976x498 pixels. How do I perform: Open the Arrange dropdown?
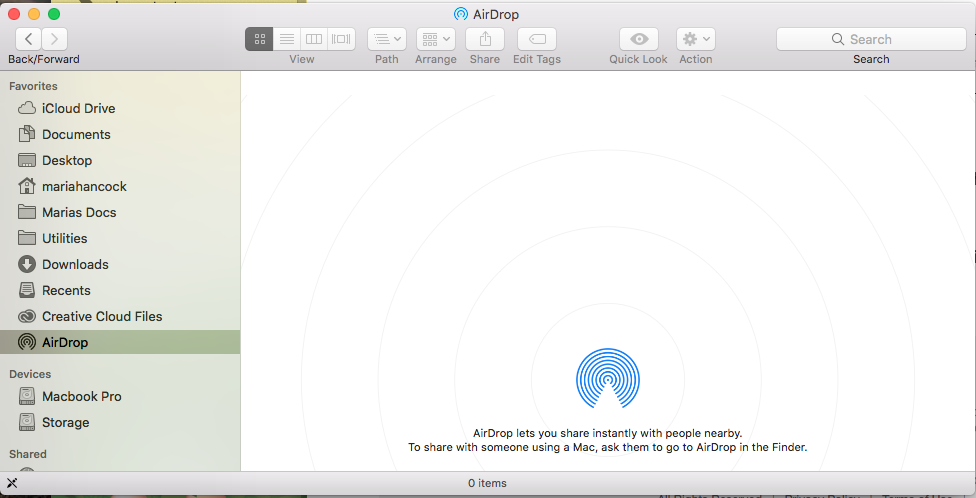click(x=436, y=39)
